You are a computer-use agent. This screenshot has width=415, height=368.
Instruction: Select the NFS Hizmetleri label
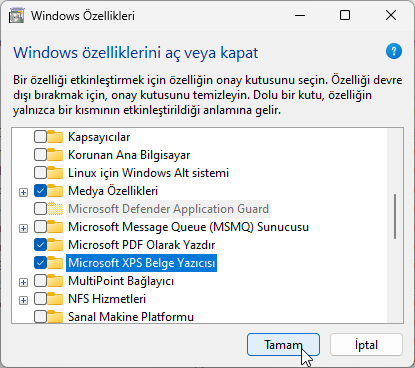point(107,299)
